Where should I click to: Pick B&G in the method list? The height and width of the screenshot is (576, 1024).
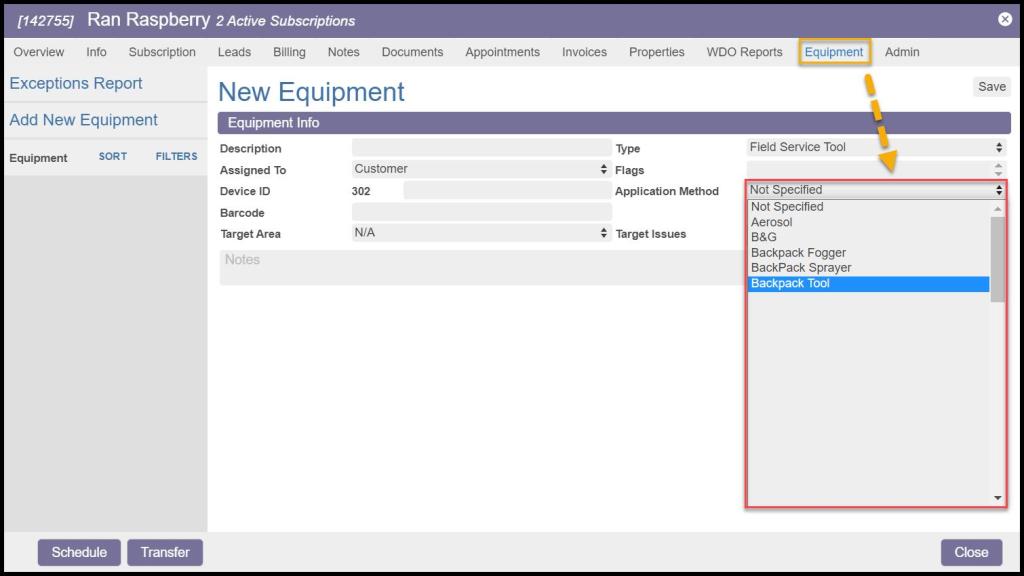coord(764,237)
